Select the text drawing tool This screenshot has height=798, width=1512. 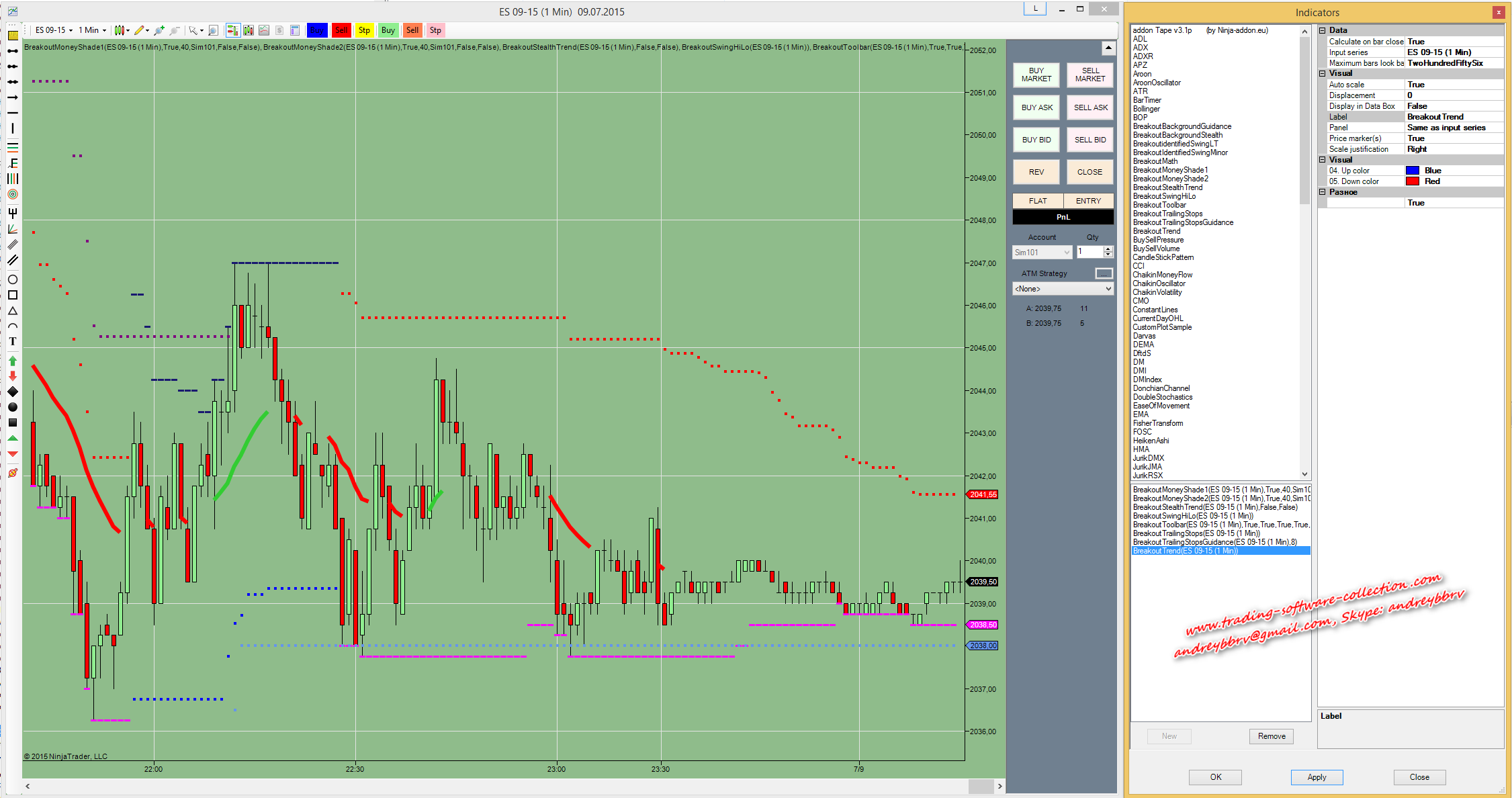pyautogui.click(x=12, y=342)
